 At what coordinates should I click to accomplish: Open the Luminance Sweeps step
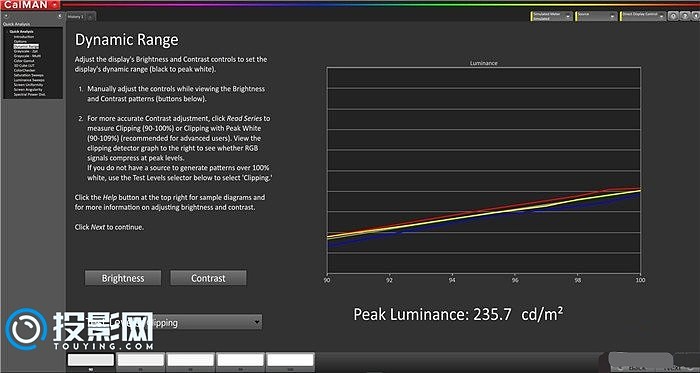(29, 80)
